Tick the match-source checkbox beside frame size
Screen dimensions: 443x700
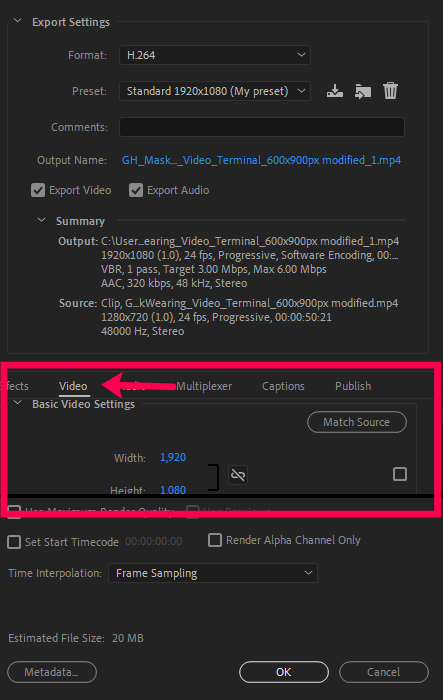(400, 474)
